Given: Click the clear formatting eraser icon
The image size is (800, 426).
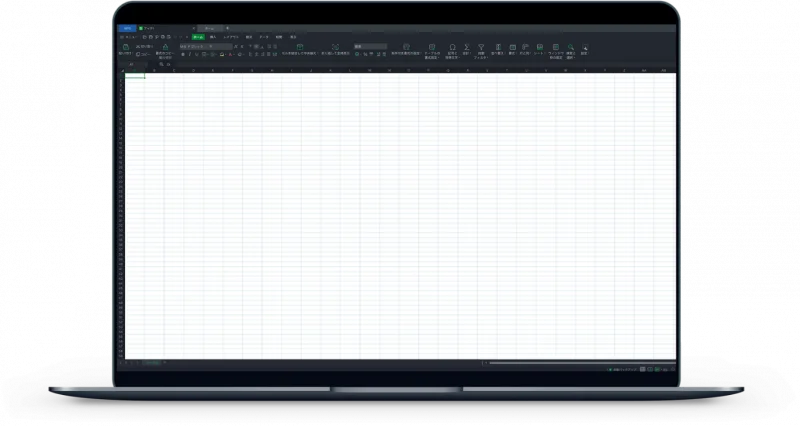Looking at the screenshot, I should 240,54.
